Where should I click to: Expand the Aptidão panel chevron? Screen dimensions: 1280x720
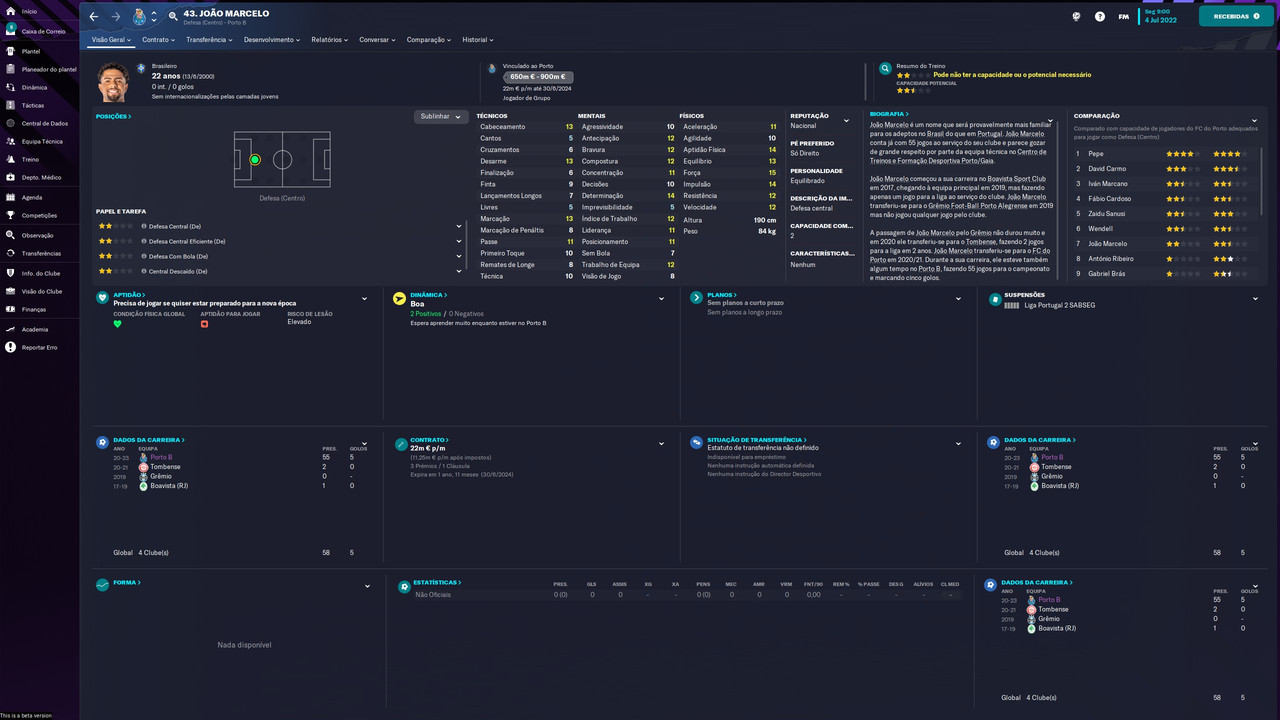[x=367, y=299]
